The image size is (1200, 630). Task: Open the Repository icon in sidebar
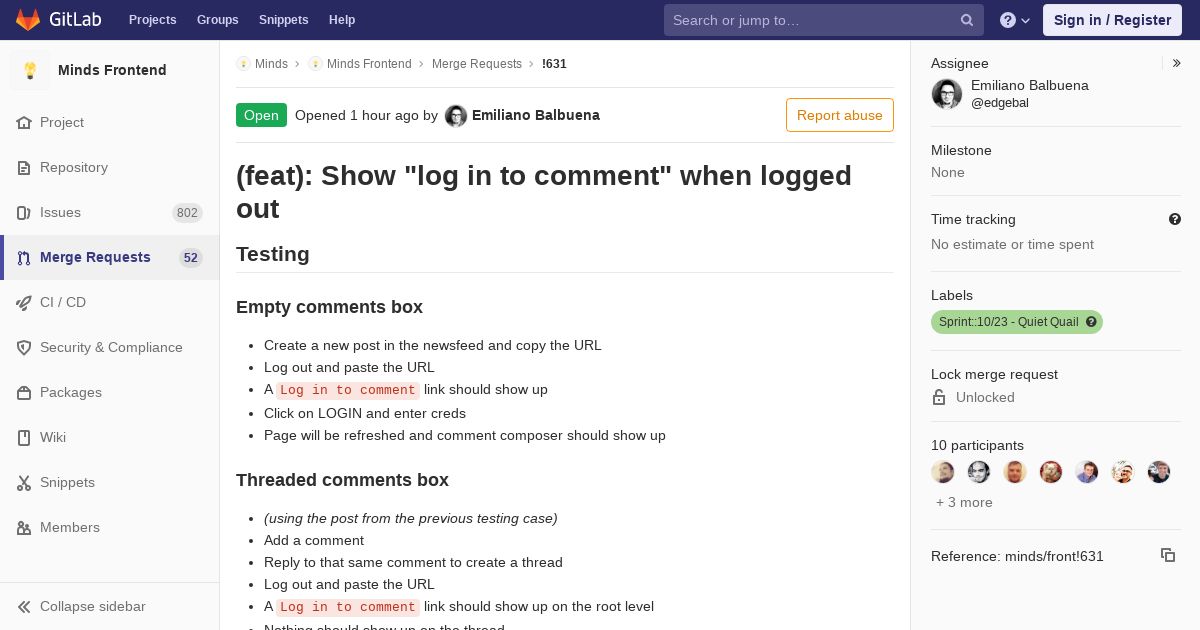click(24, 168)
